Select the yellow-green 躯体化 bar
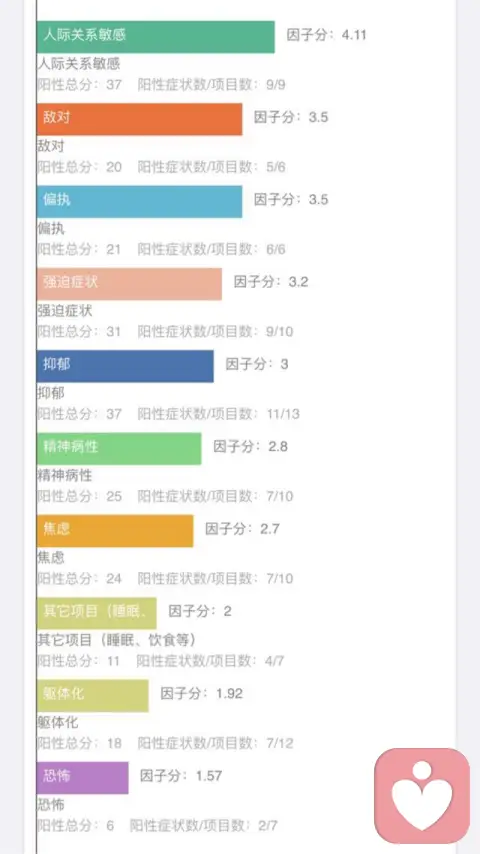Screen dimensions: 480x854 [x=93, y=696]
